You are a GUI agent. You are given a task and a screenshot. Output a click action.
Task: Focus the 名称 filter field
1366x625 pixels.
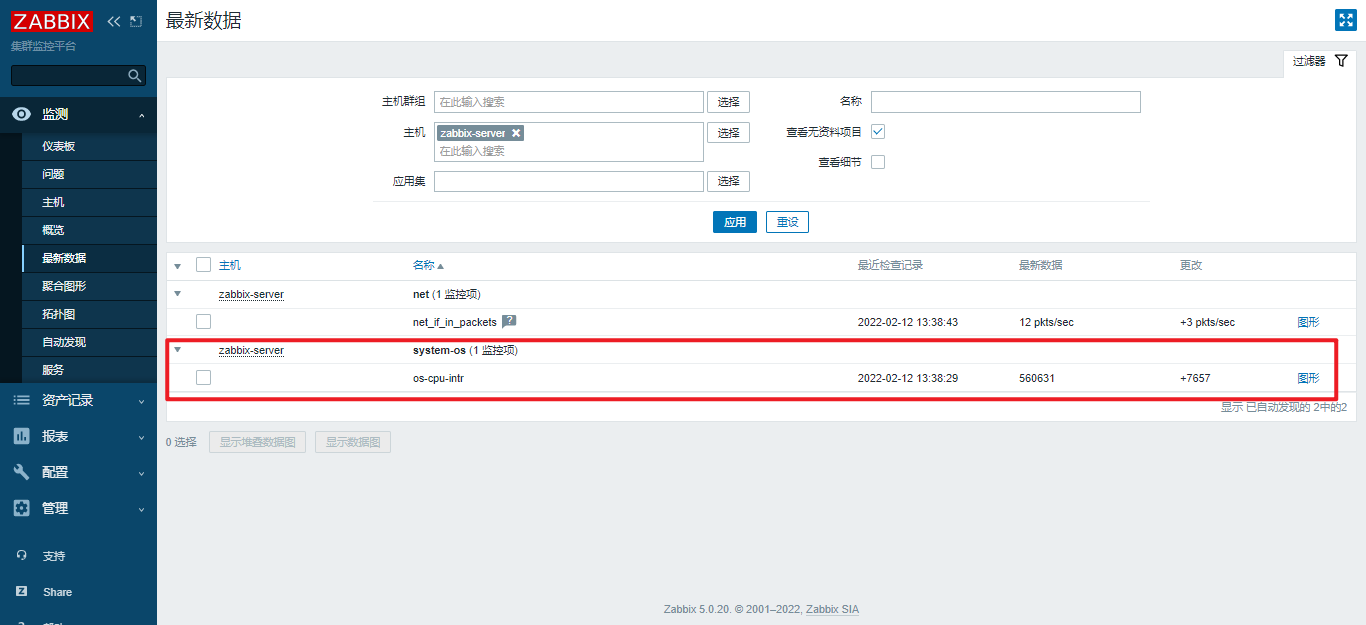pos(1006,102)
